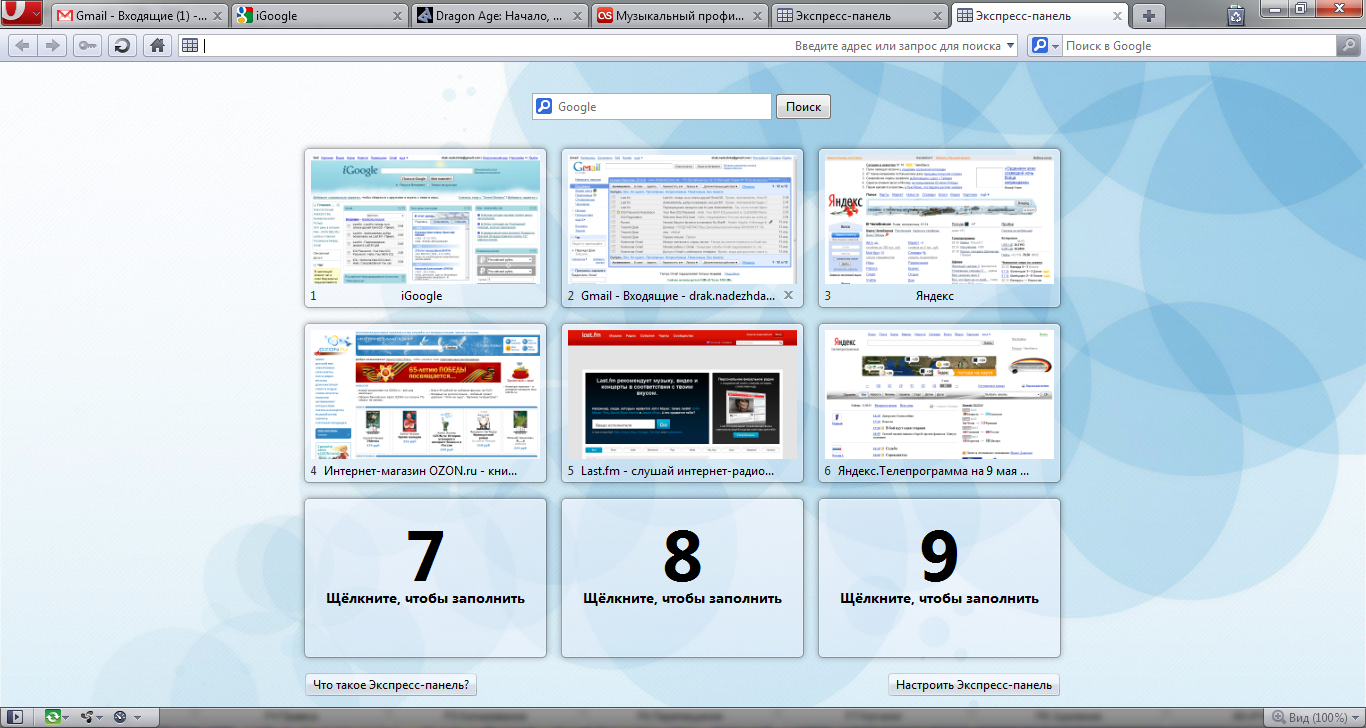Fill empty speed dial slot 7
The width and height of the screenshot is (1366, 728).
tap(425, 578)
